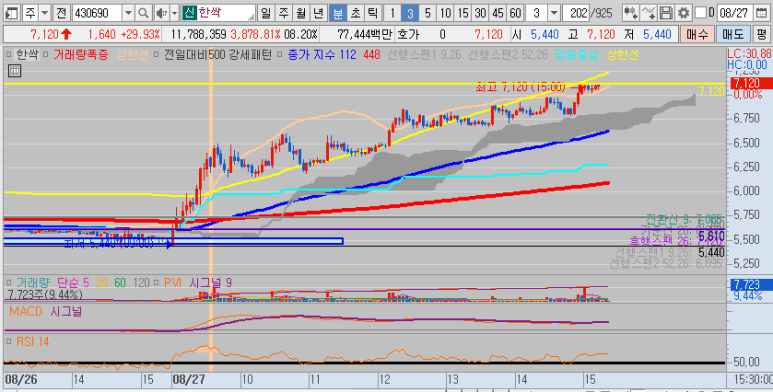Select the orange 상한선 indicator label
This screenshot has height=392, width=773.
pyautogui.click(x=132, y=55)
